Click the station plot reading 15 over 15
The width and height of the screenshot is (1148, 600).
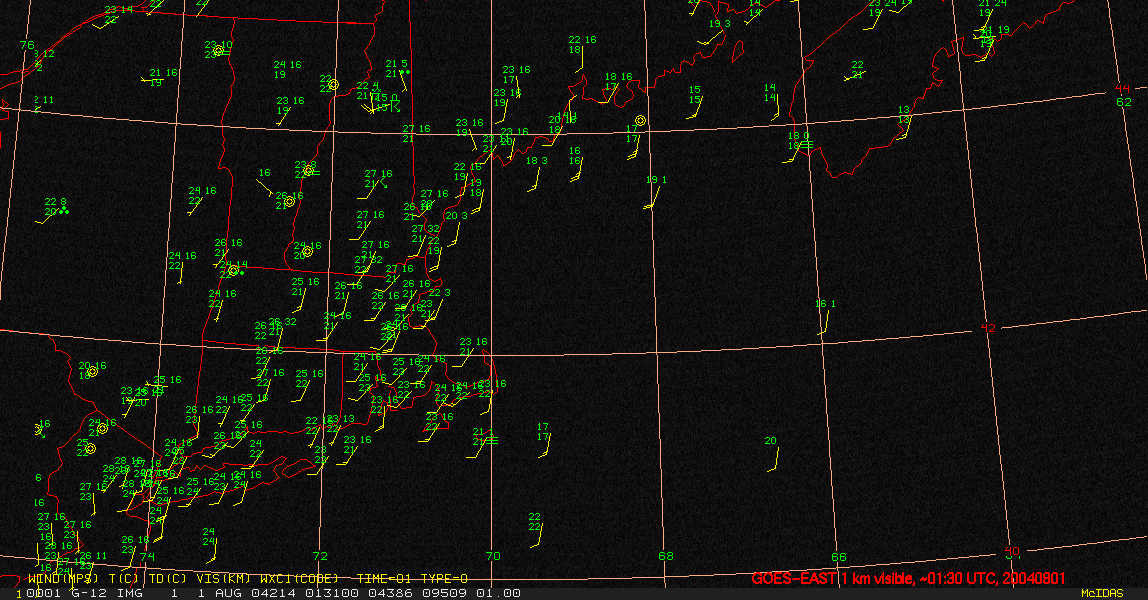(694, 101)
